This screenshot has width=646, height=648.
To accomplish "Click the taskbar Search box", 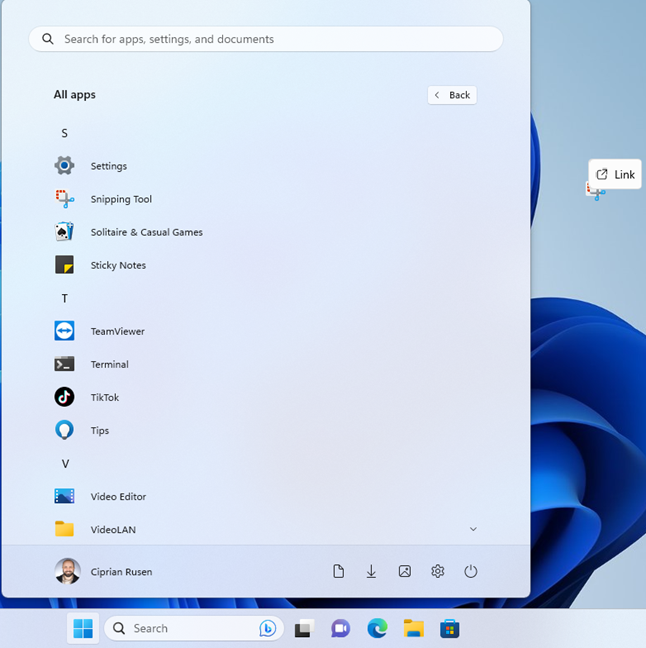I will (x=194, y=629).
